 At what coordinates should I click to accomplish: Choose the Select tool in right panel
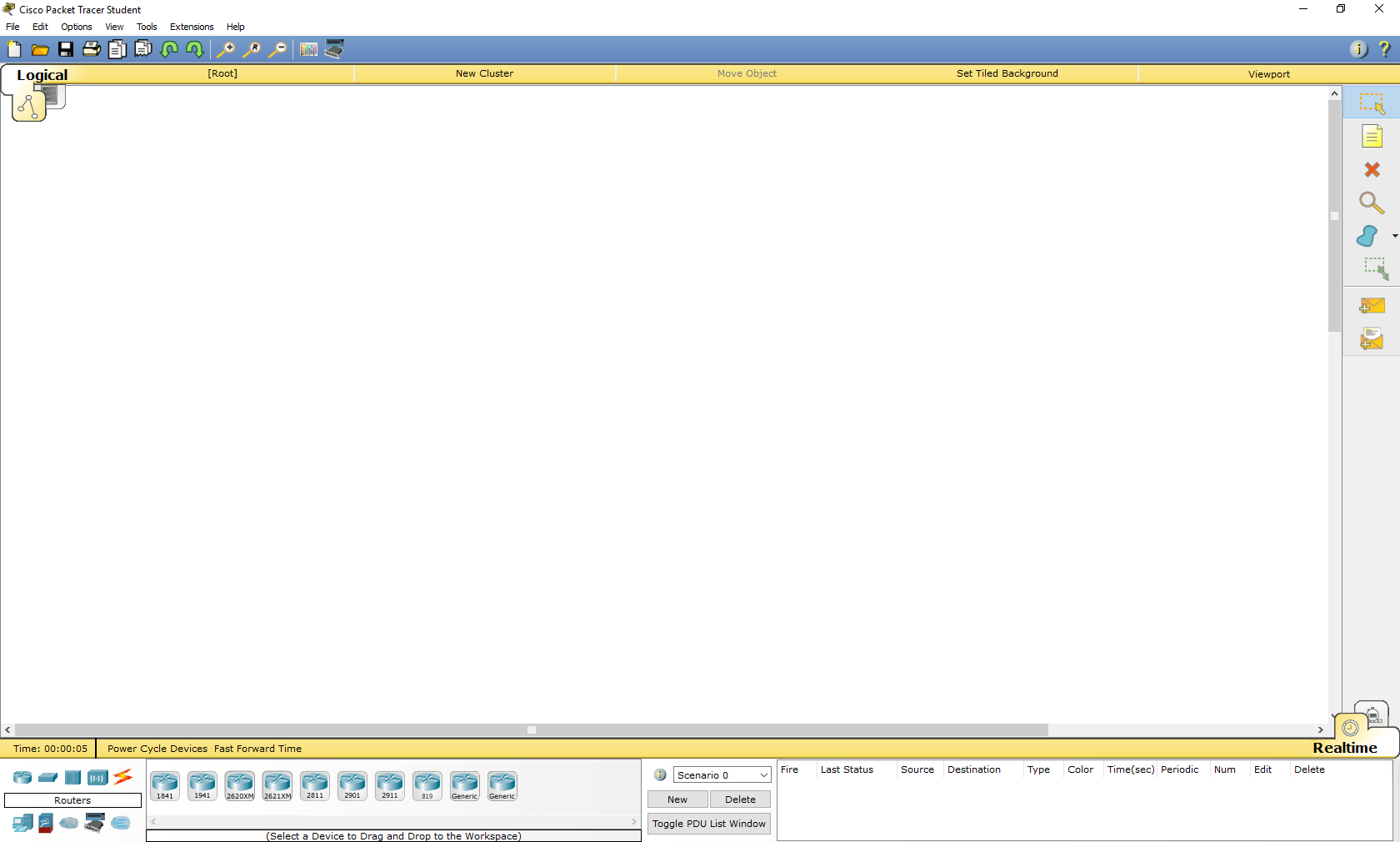(1372, 103)
